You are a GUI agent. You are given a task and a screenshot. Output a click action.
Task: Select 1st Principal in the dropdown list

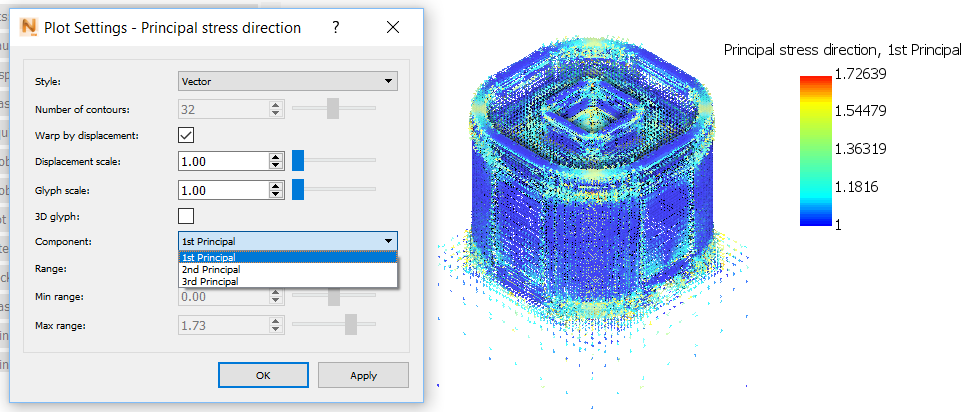(x=288, y=257)
